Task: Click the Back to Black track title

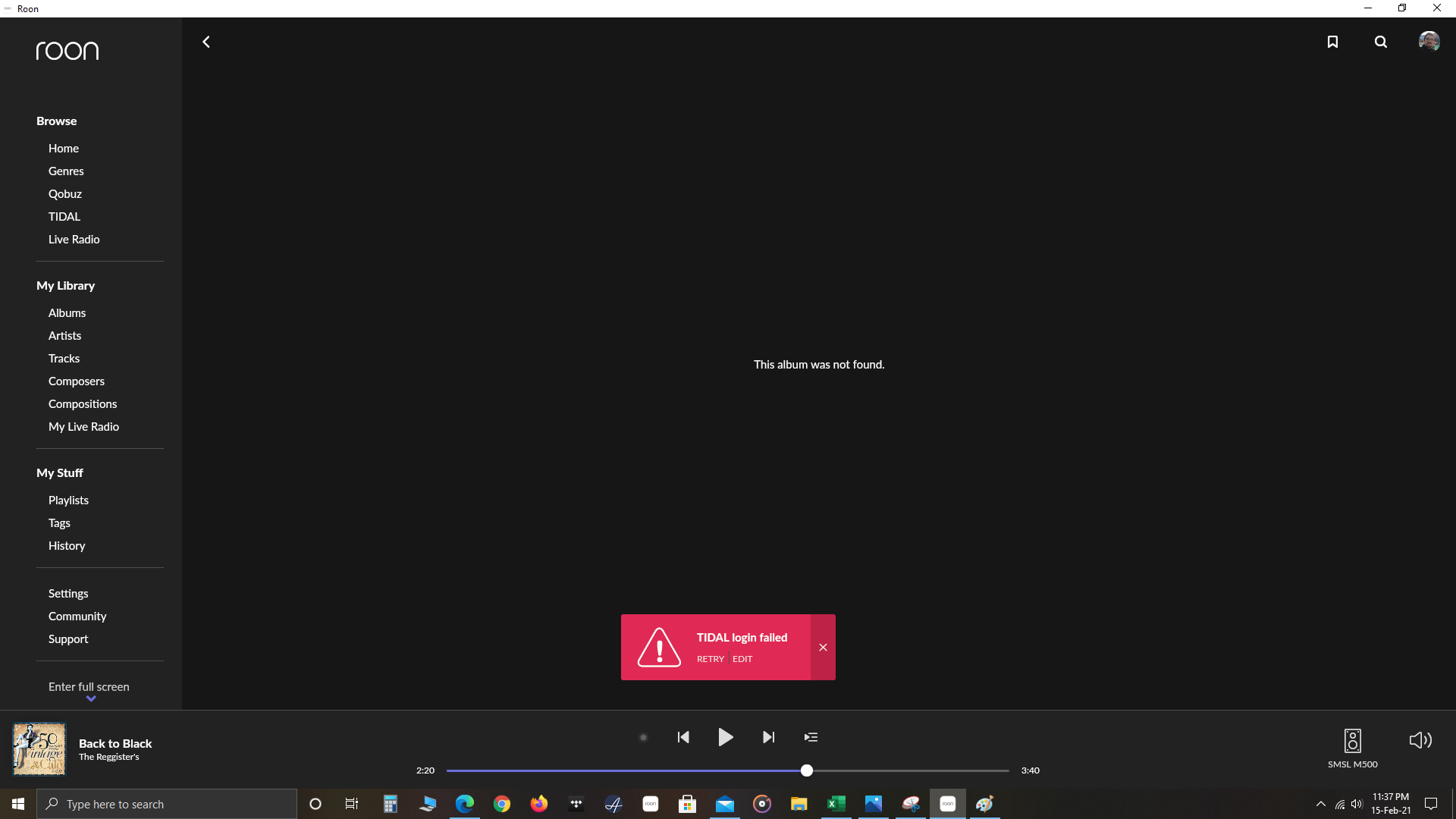Action: [115, 743]
